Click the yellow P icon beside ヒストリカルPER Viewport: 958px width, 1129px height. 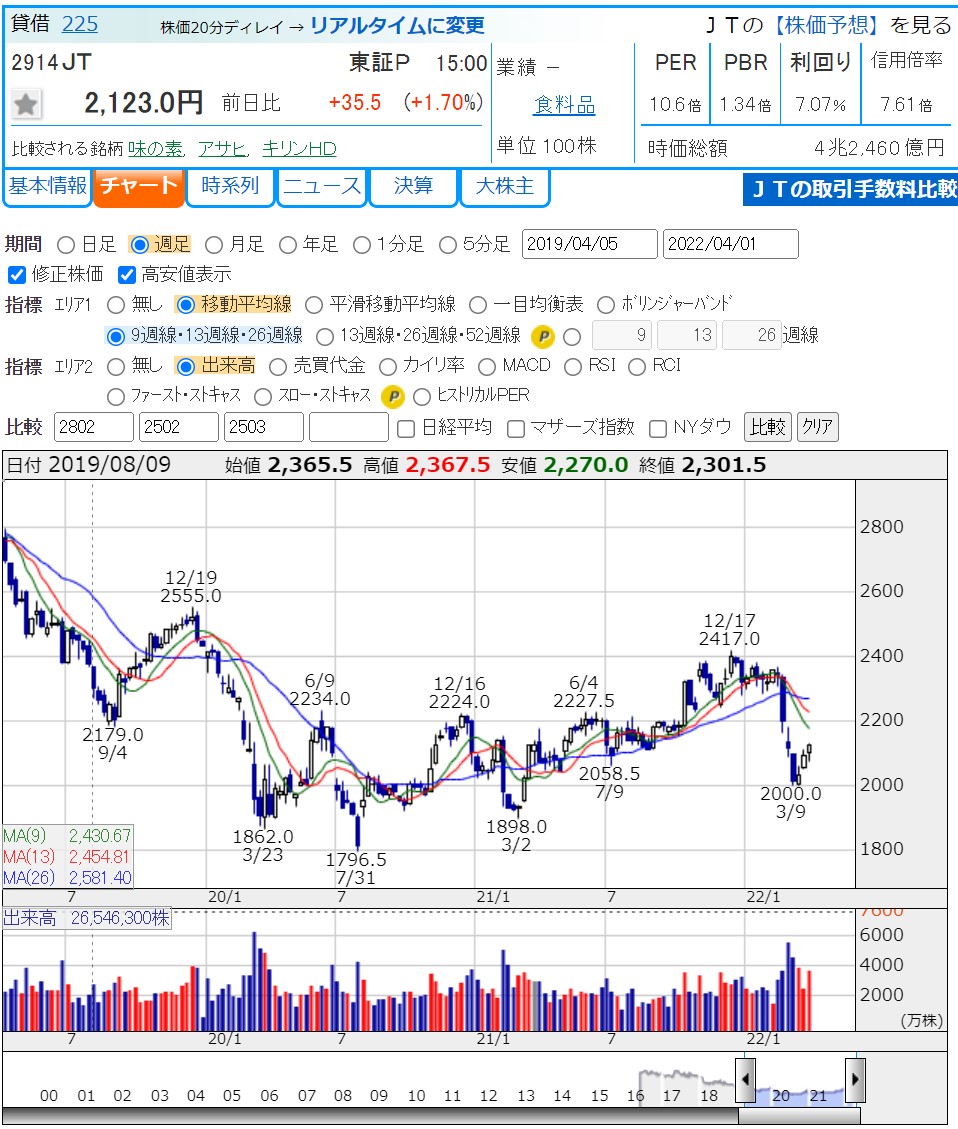tap(394, 396)
